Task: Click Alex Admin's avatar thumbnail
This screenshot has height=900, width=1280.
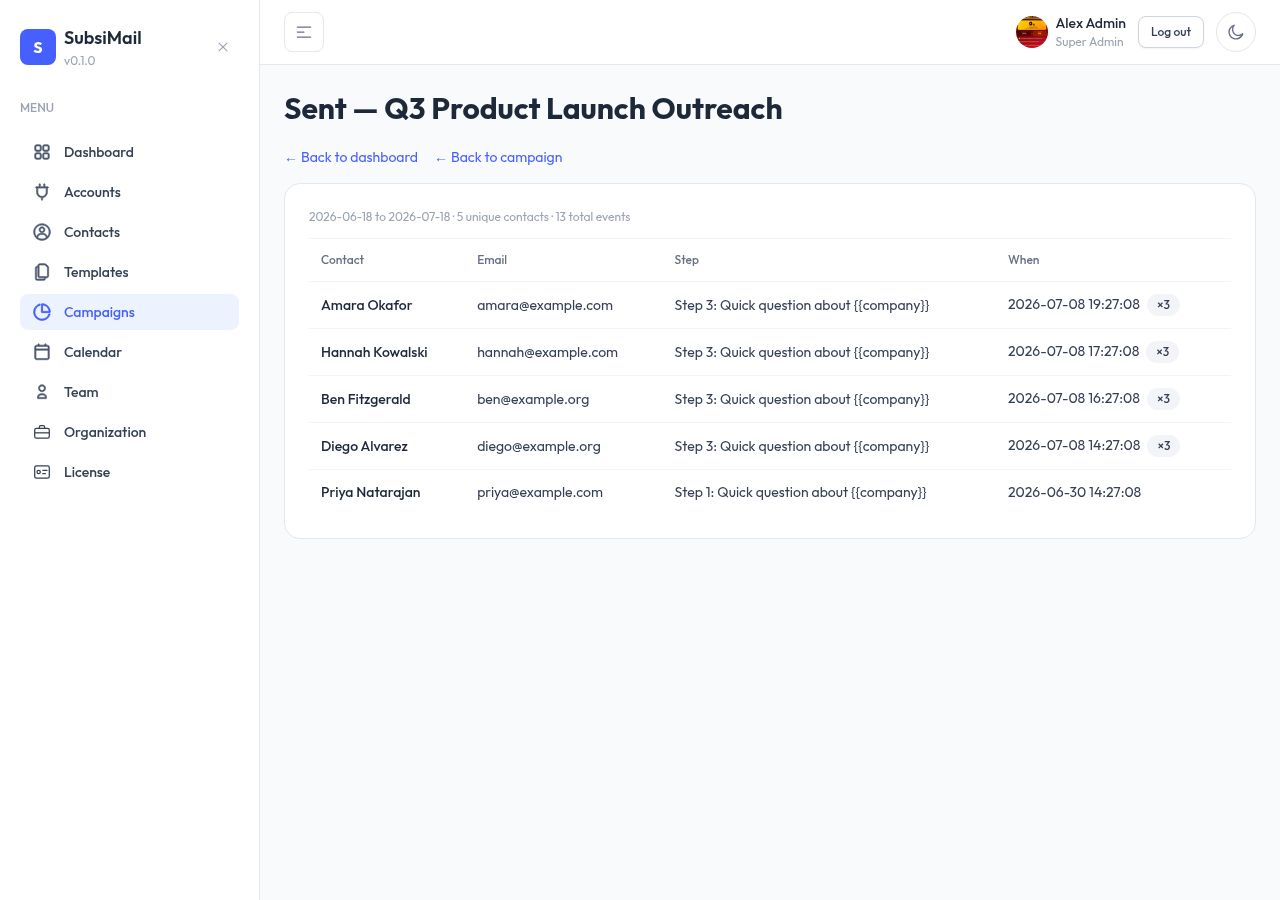Action: [x=1032, y=32]
